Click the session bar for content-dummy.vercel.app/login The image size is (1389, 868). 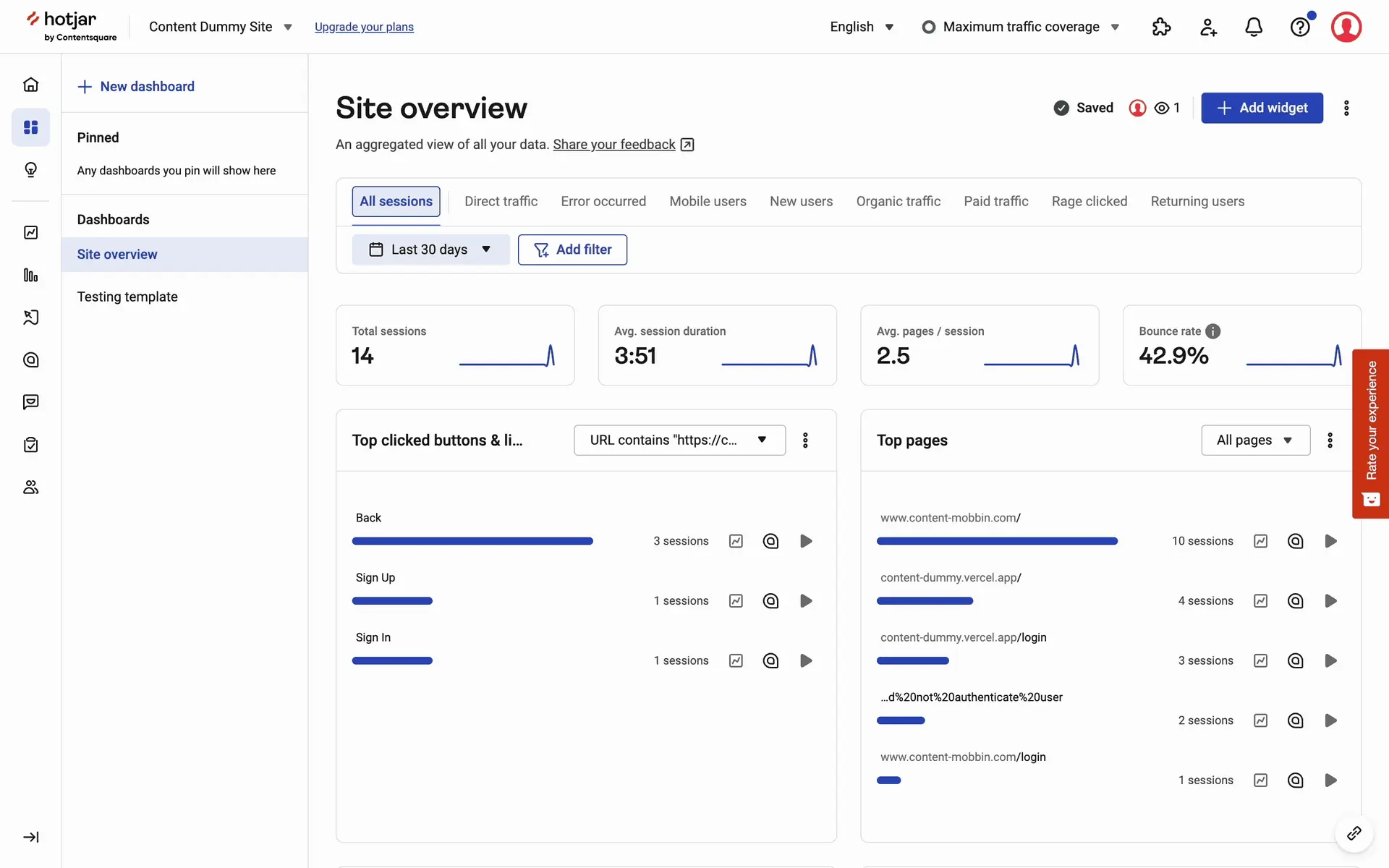click(912, 660)
